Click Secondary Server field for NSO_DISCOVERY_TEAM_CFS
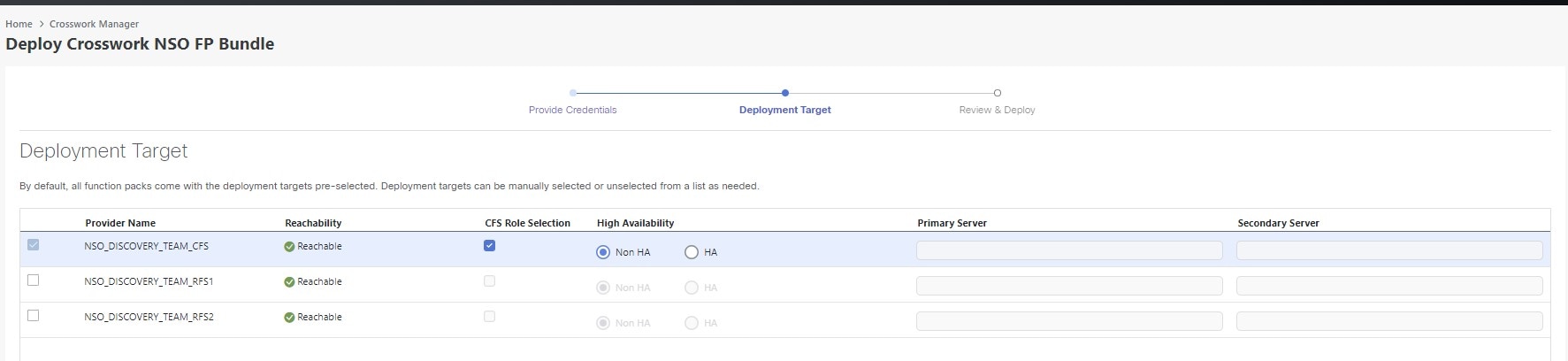 [x=1389, y=250]
